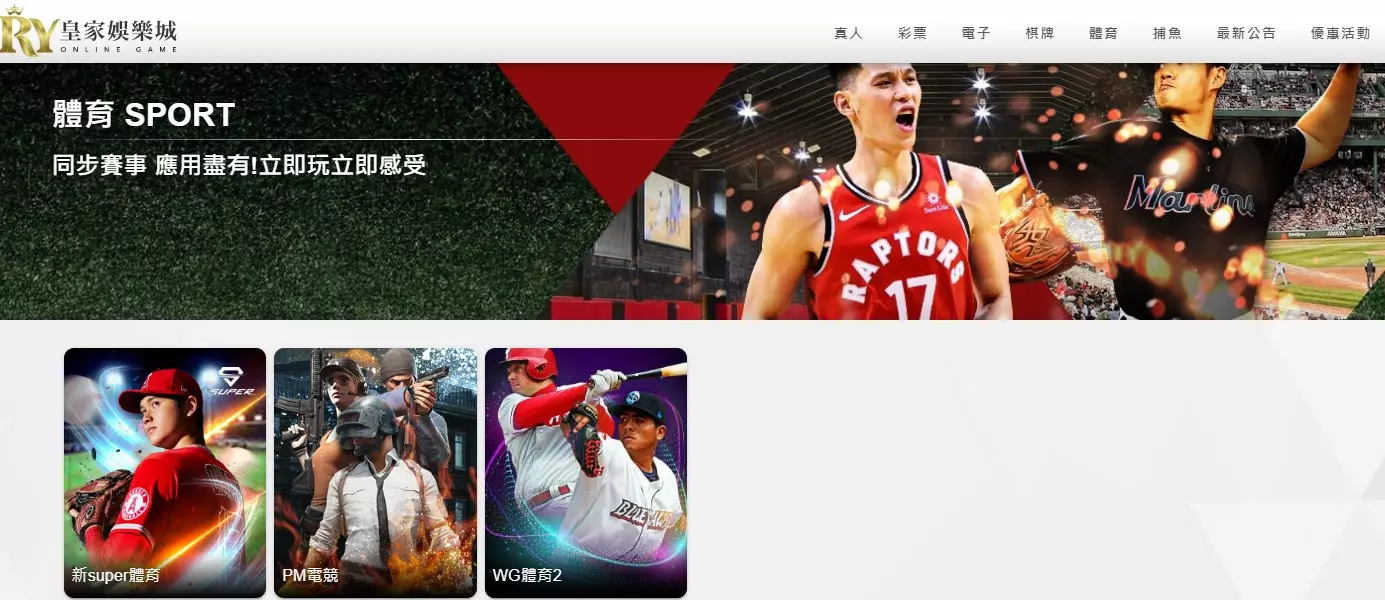Select the 電子 menu item
The width and height of the screenshot is (1385, 600).
[x=976, y=33]
